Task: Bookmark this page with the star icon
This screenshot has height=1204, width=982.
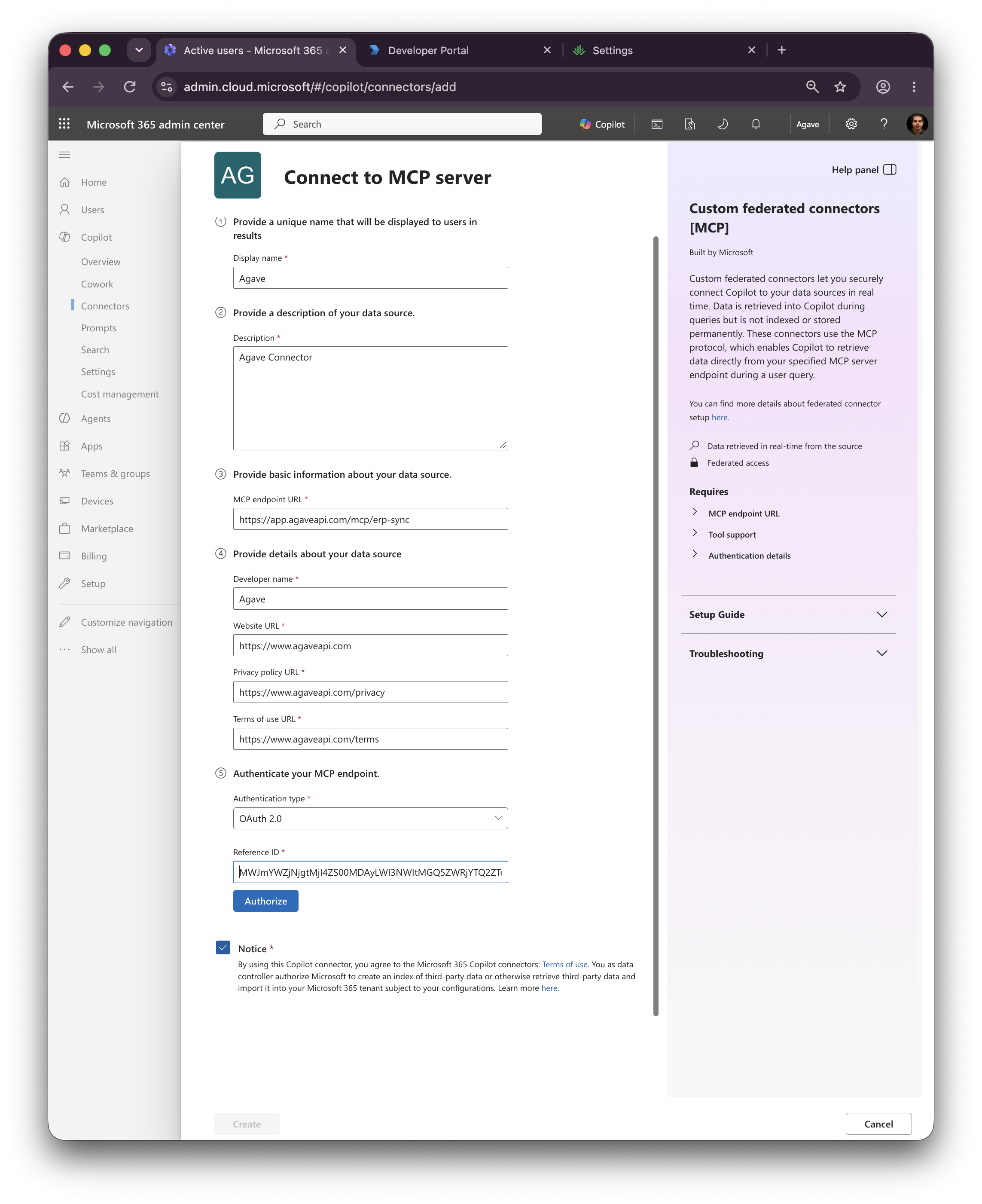Action: 840,86
